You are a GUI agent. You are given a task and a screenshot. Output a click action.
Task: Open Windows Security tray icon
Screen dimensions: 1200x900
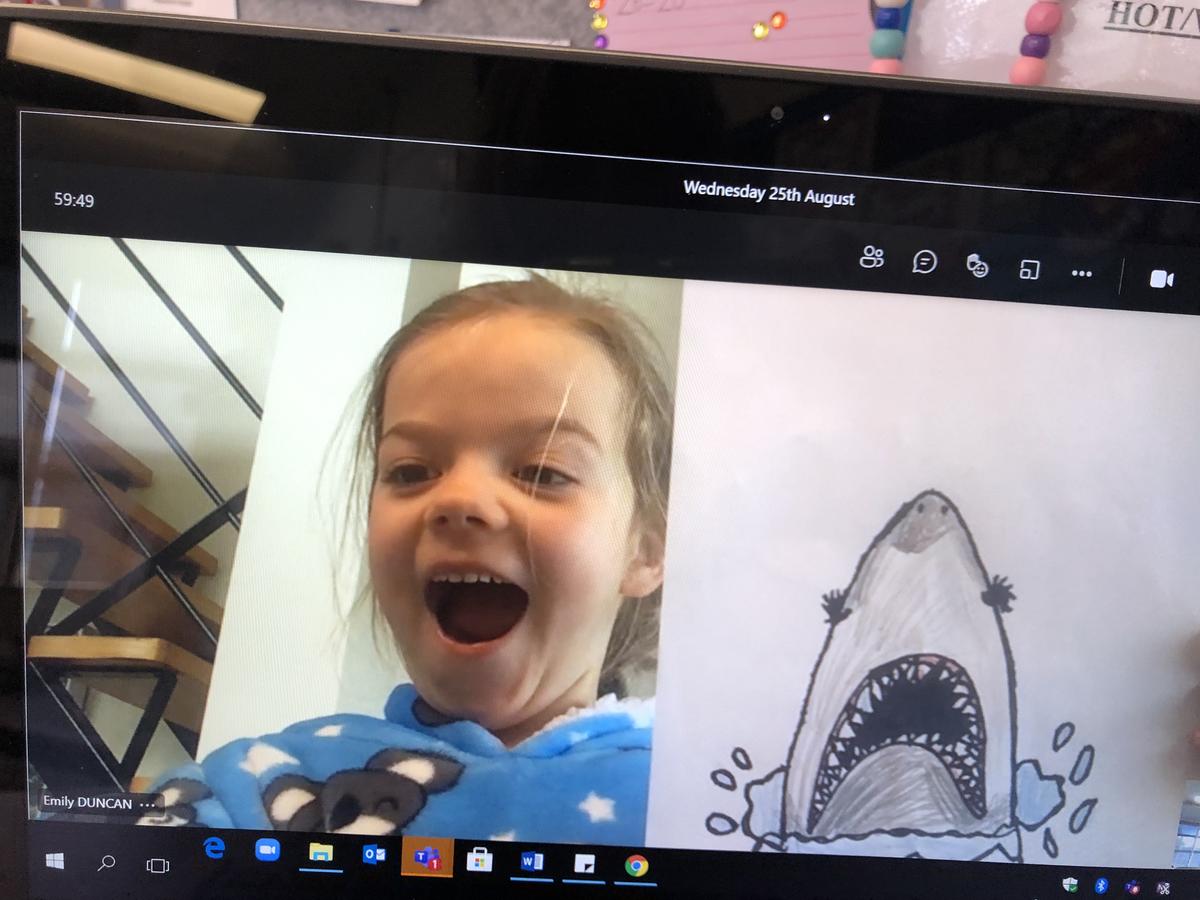click(1070, 884)
